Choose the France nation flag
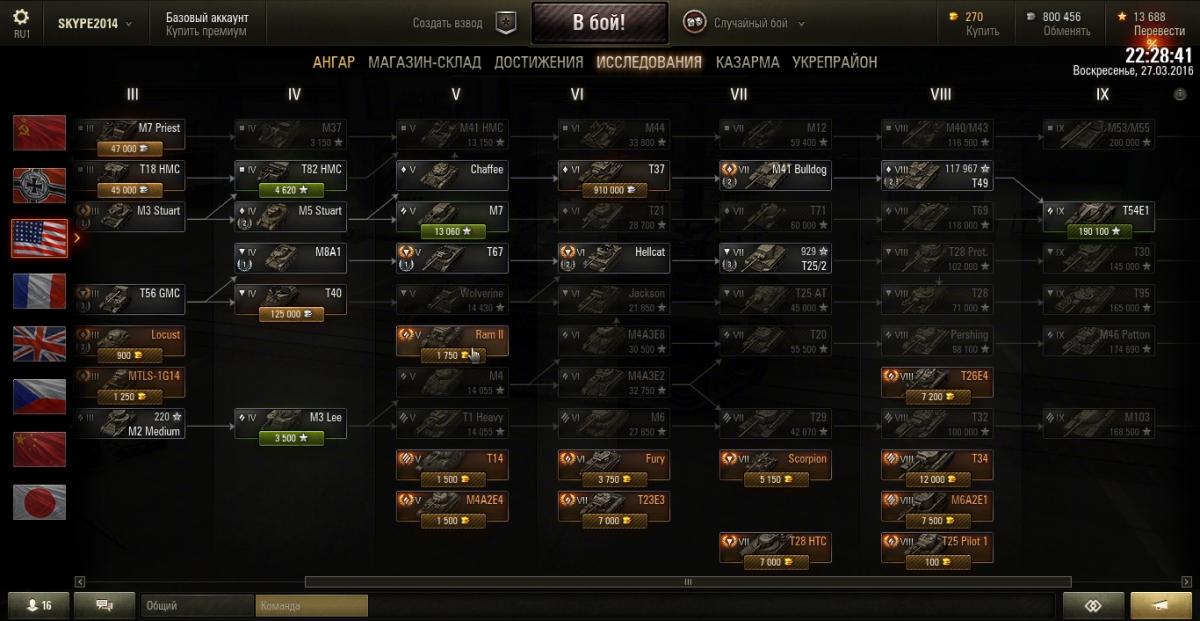Image resolution: width=1200 pixels, height=621 pixels. tap(40, 291)
